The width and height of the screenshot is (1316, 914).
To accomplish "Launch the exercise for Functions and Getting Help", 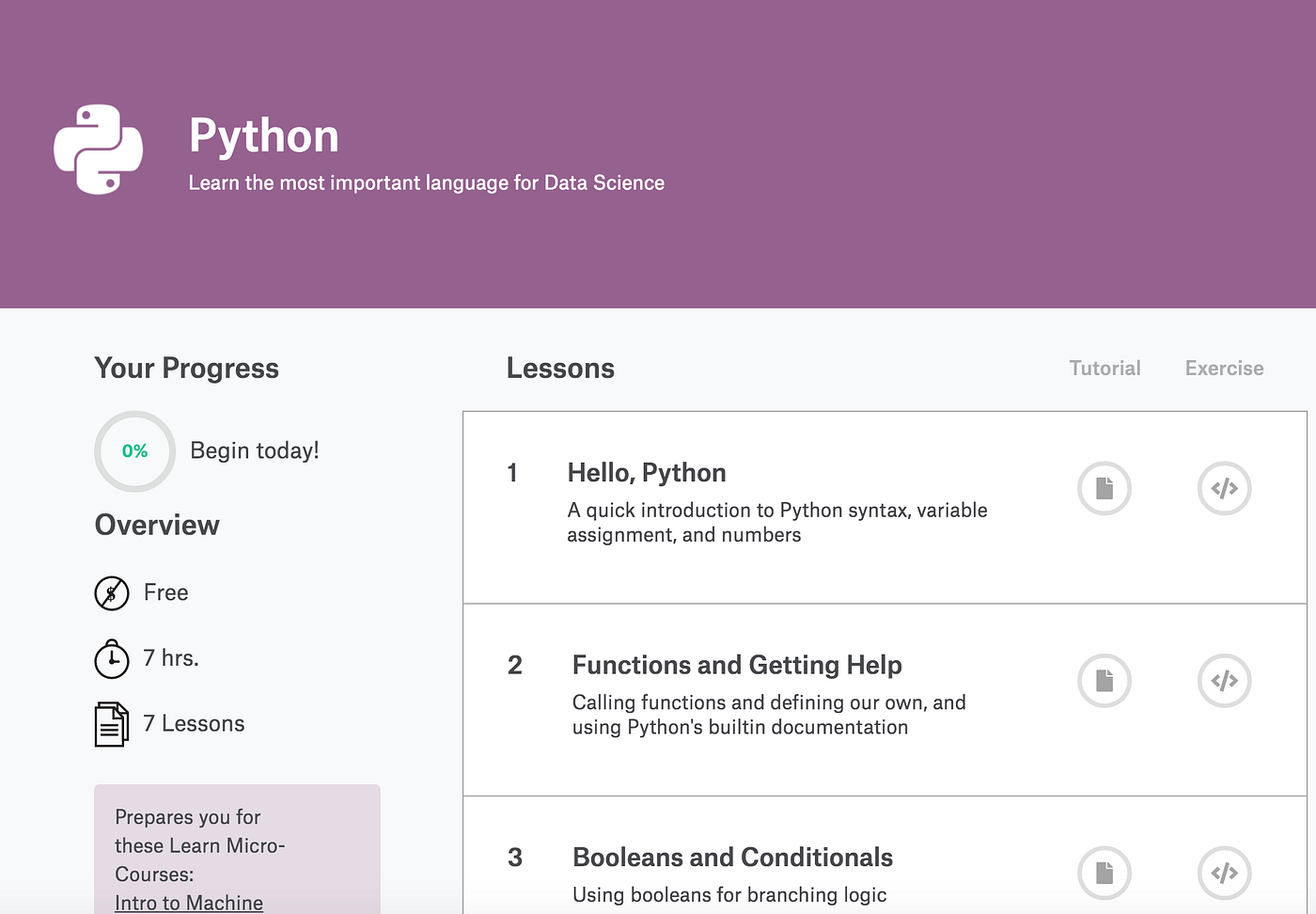I will [x=1224, y=681].
